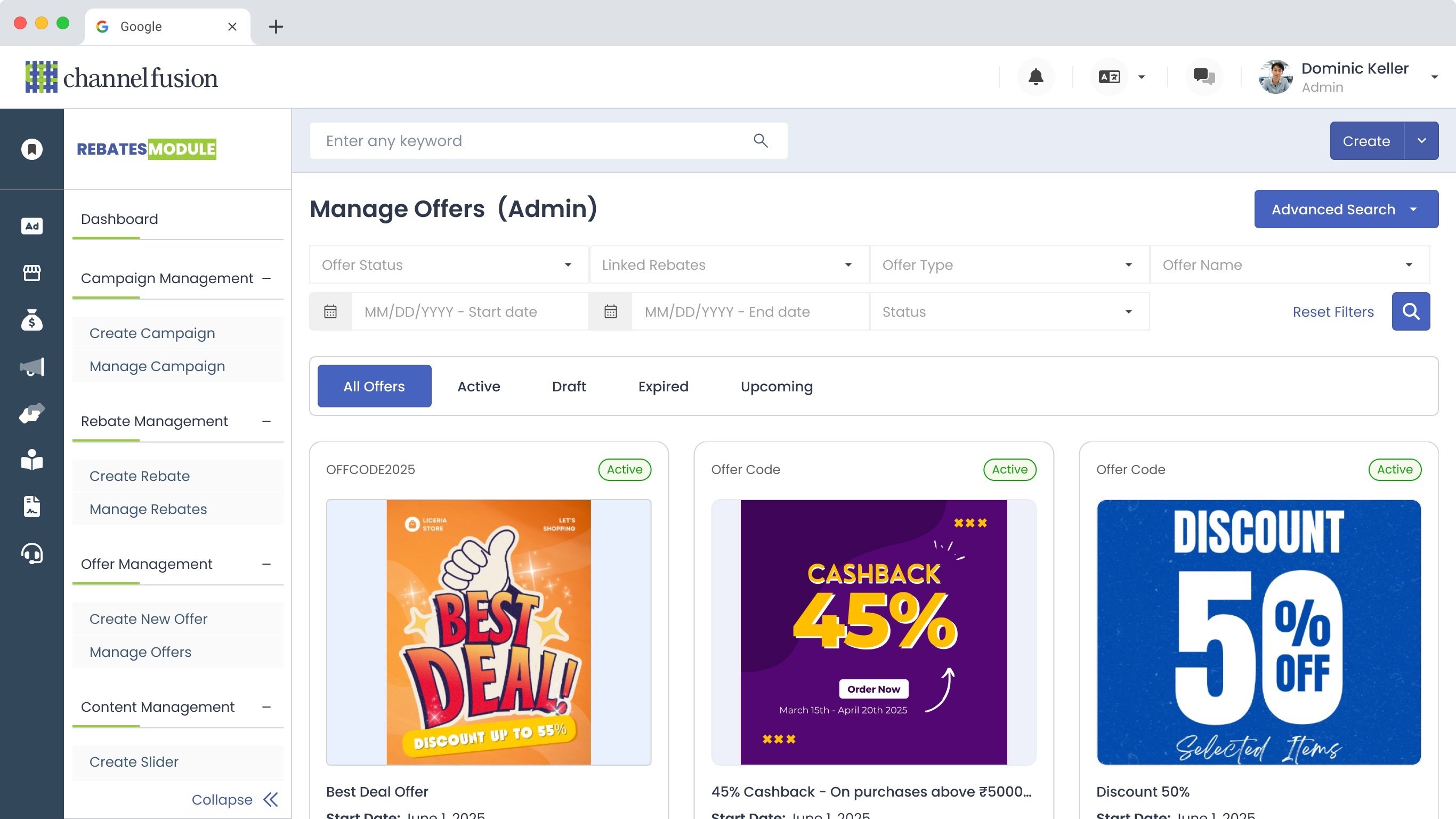Open the notifications bell
Viewport: 1456px width, 819px height.
[1036, 77]
